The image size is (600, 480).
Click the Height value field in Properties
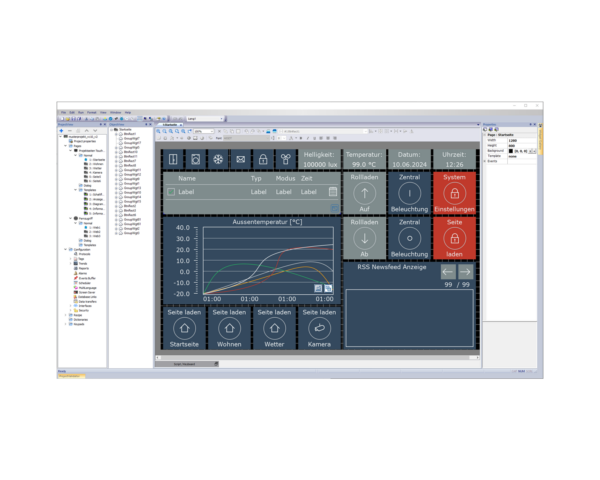522,145
